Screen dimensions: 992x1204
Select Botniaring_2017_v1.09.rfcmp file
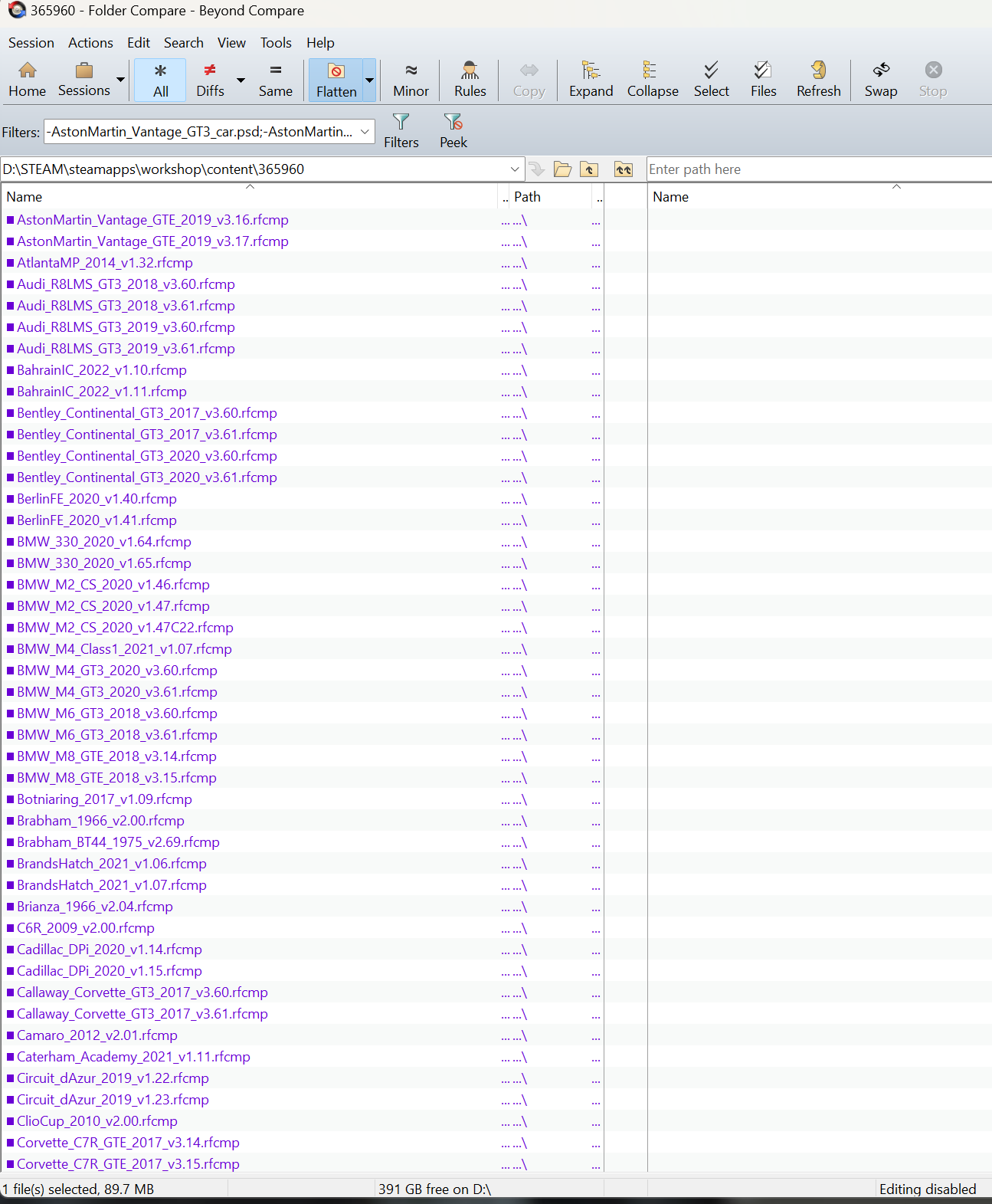pyautogui.click(x=104, y=799)
